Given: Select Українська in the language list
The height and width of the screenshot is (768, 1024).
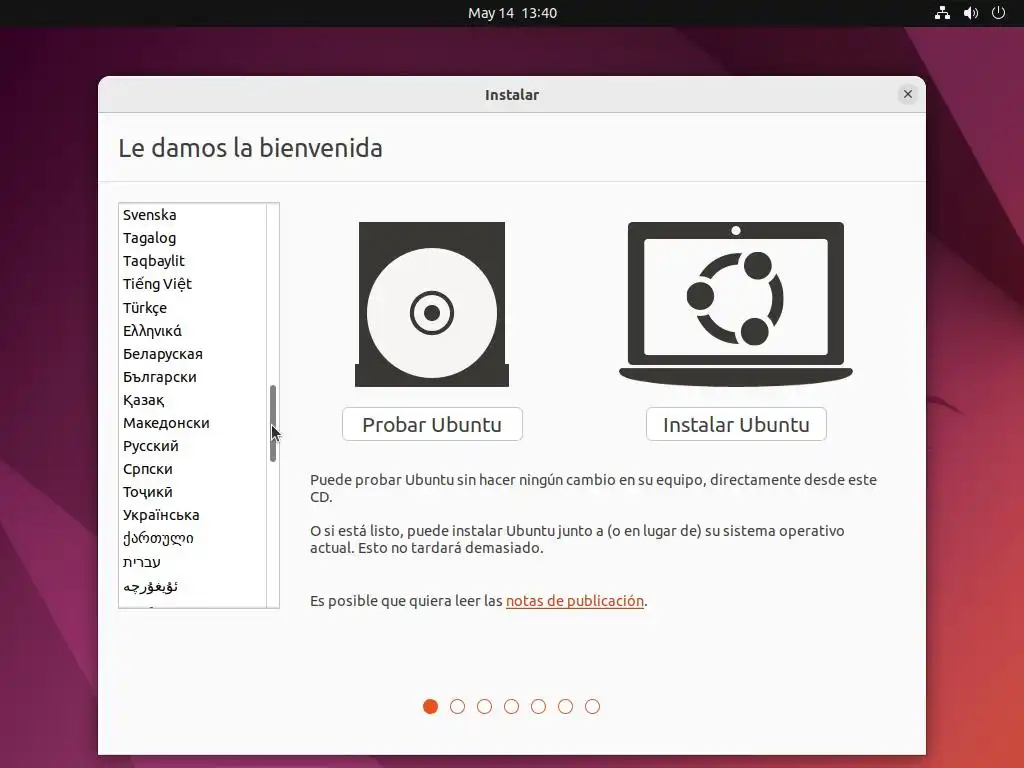Looking at the screenshot, I should click(193, 515).
